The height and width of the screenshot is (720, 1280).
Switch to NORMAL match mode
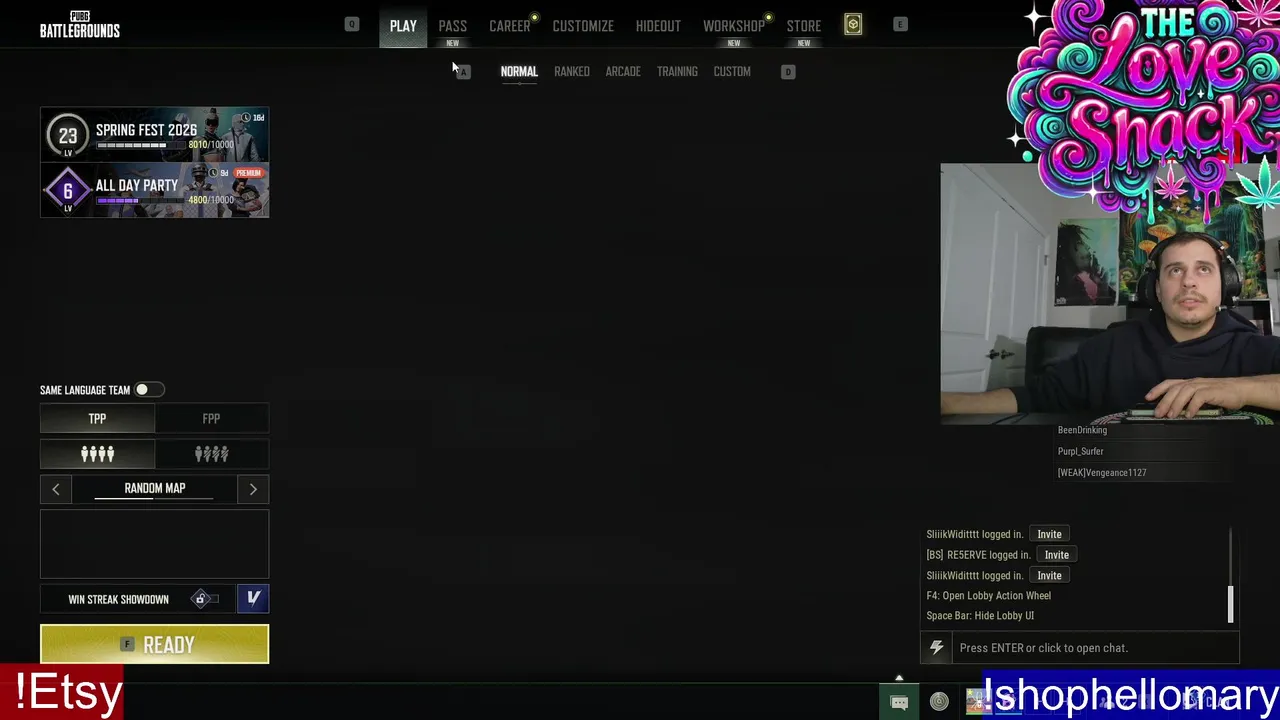tap(519, 72)
